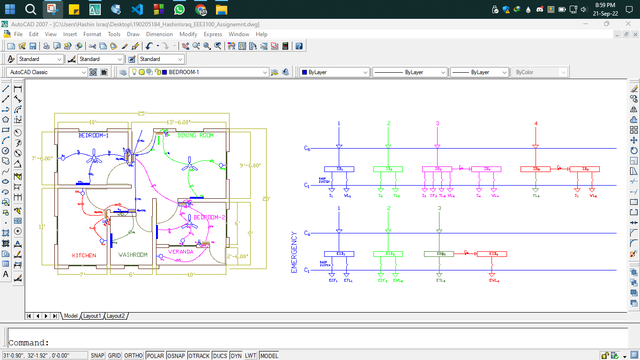Switch to the Layout1 tab
Viewport: 640px width, 360px height.
(92, 316)
